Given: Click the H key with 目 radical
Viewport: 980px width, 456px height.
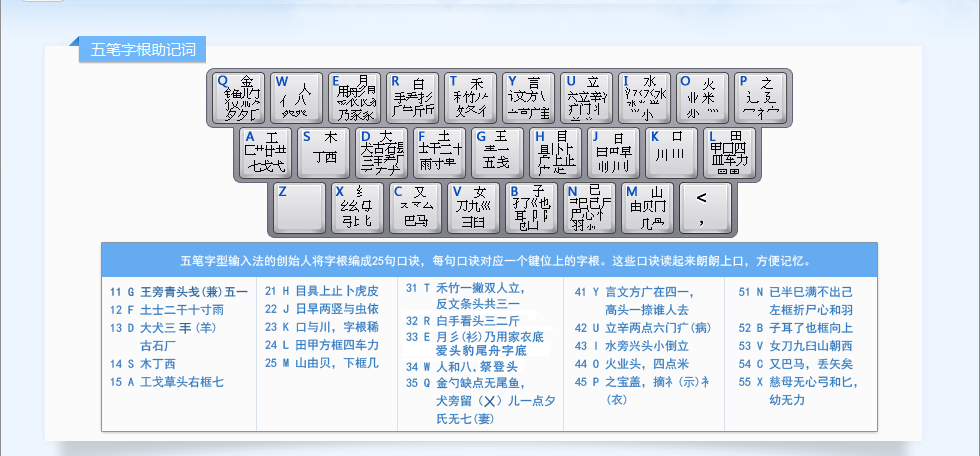Looking at the screenshot, I should point(556,153).
